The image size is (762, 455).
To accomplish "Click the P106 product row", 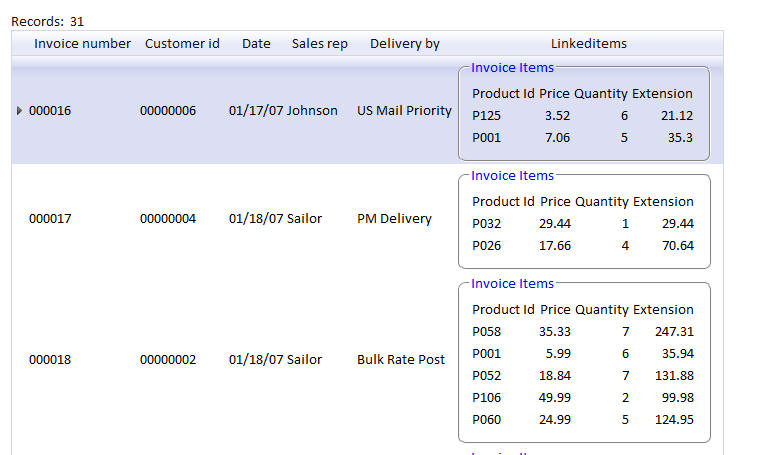I will pyautogui.click(x=583, y=398).
